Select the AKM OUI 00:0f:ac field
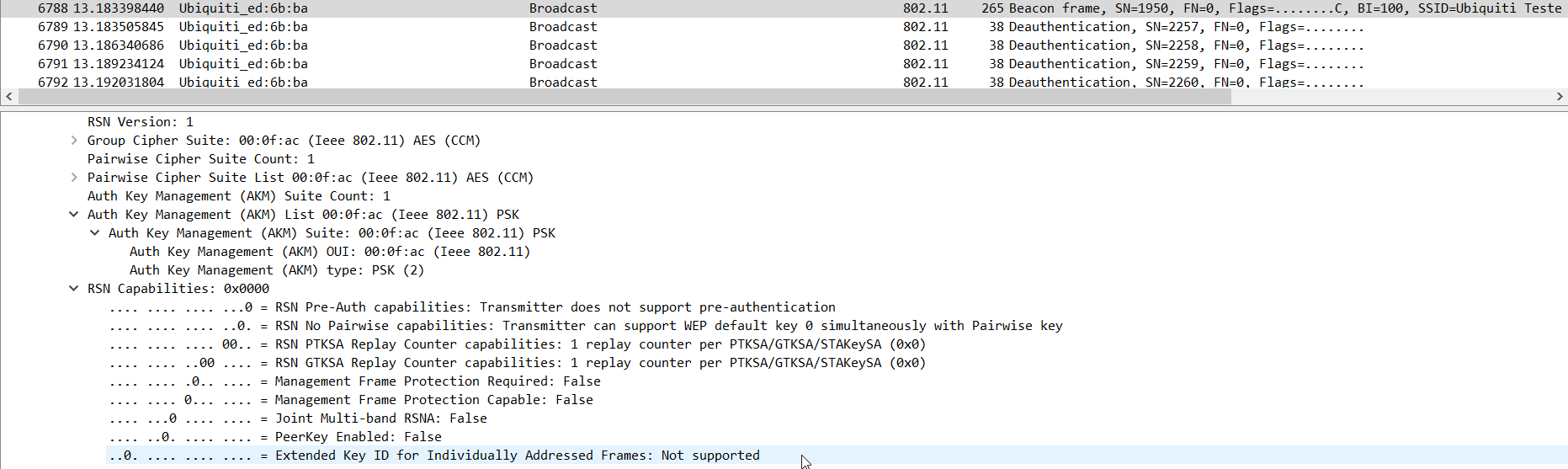 [330, 252]
